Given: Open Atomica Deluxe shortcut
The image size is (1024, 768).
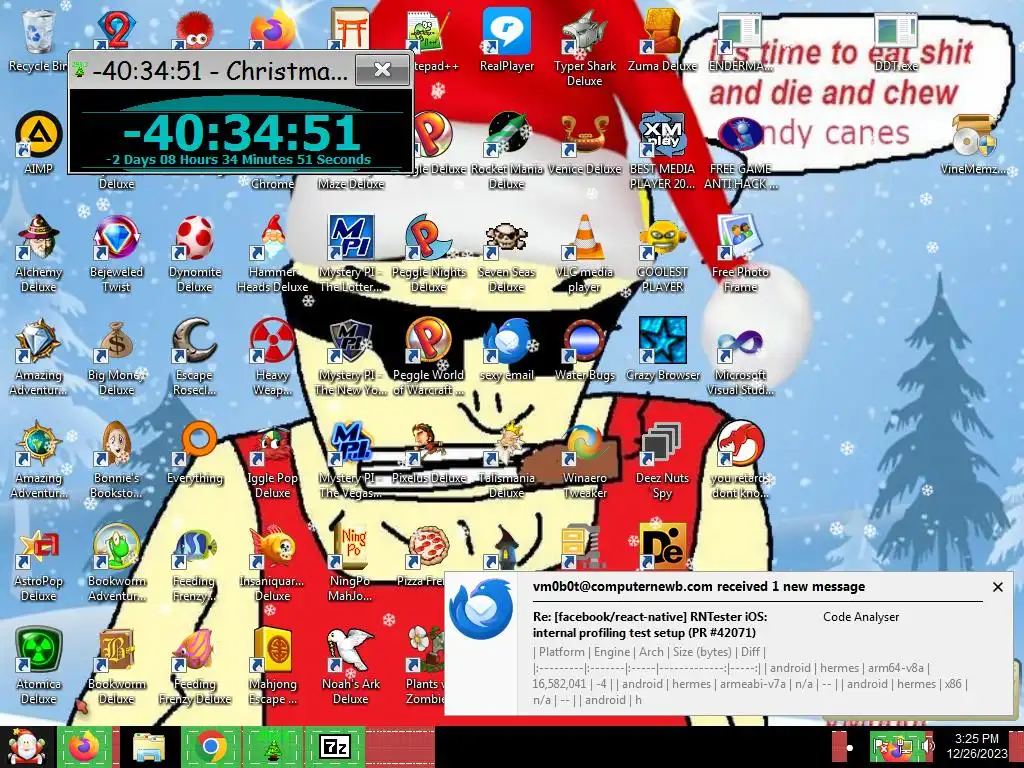Looking at the screenshot, I should tap(38, 650).
